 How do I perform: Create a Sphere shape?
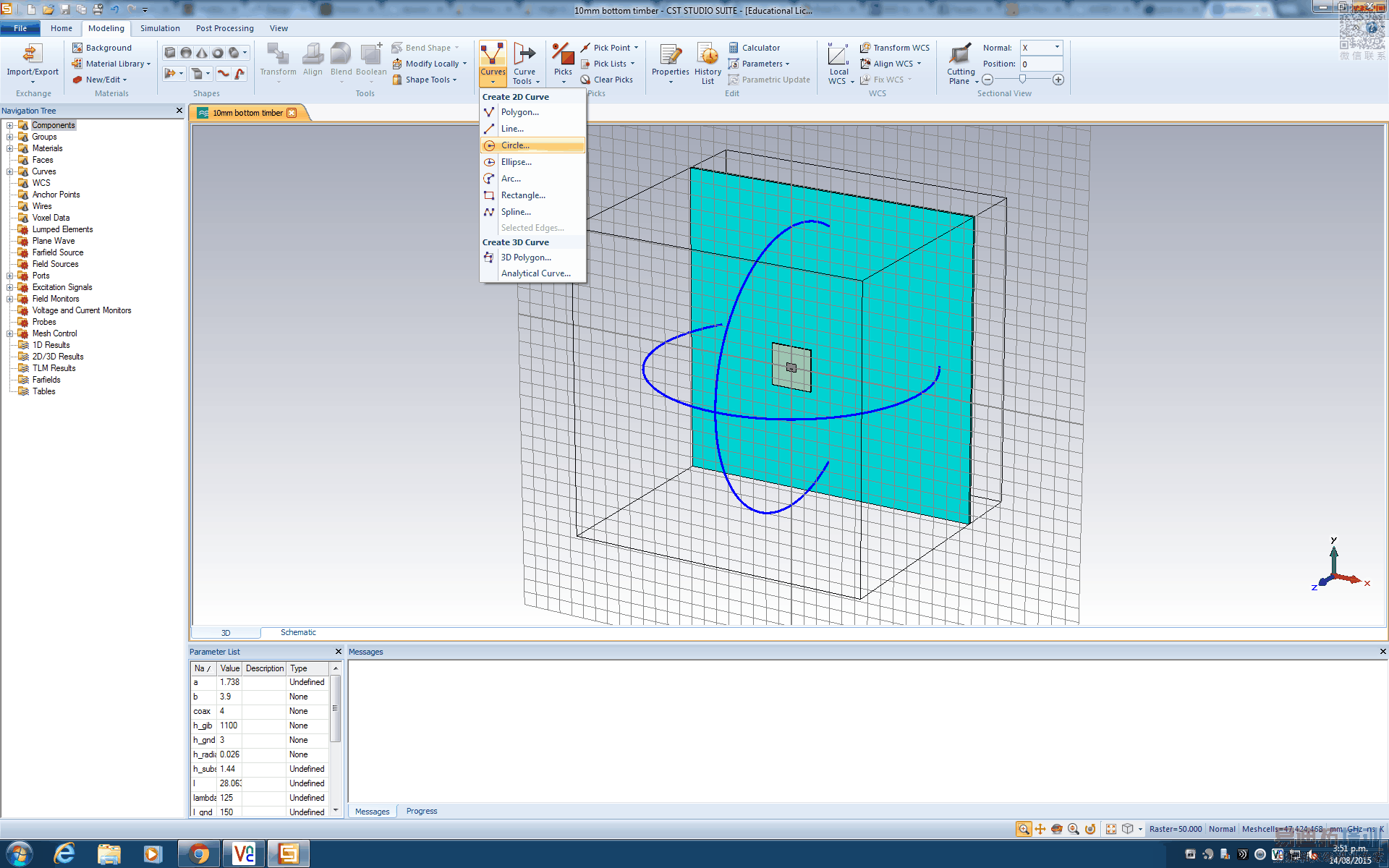186,53
